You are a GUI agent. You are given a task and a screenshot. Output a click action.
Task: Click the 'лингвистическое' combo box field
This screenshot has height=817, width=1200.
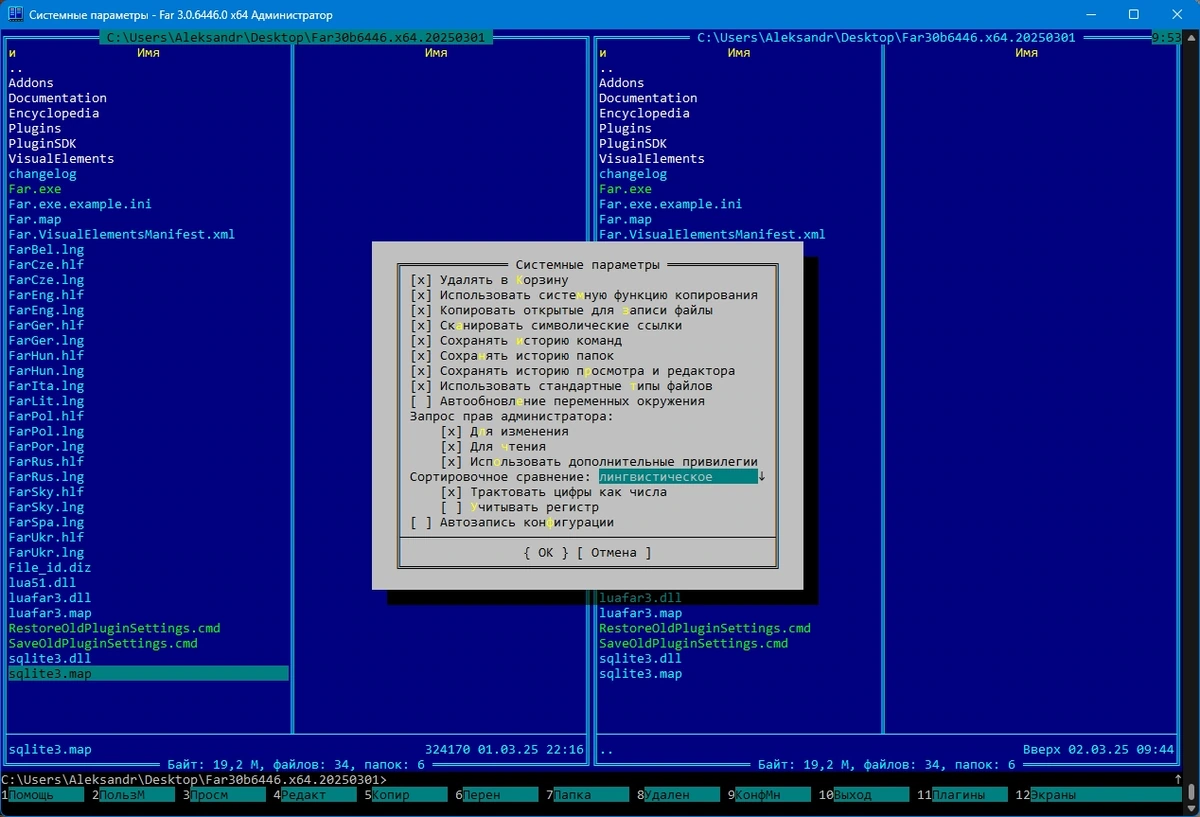pyautogui.click(x=678, y=477)
